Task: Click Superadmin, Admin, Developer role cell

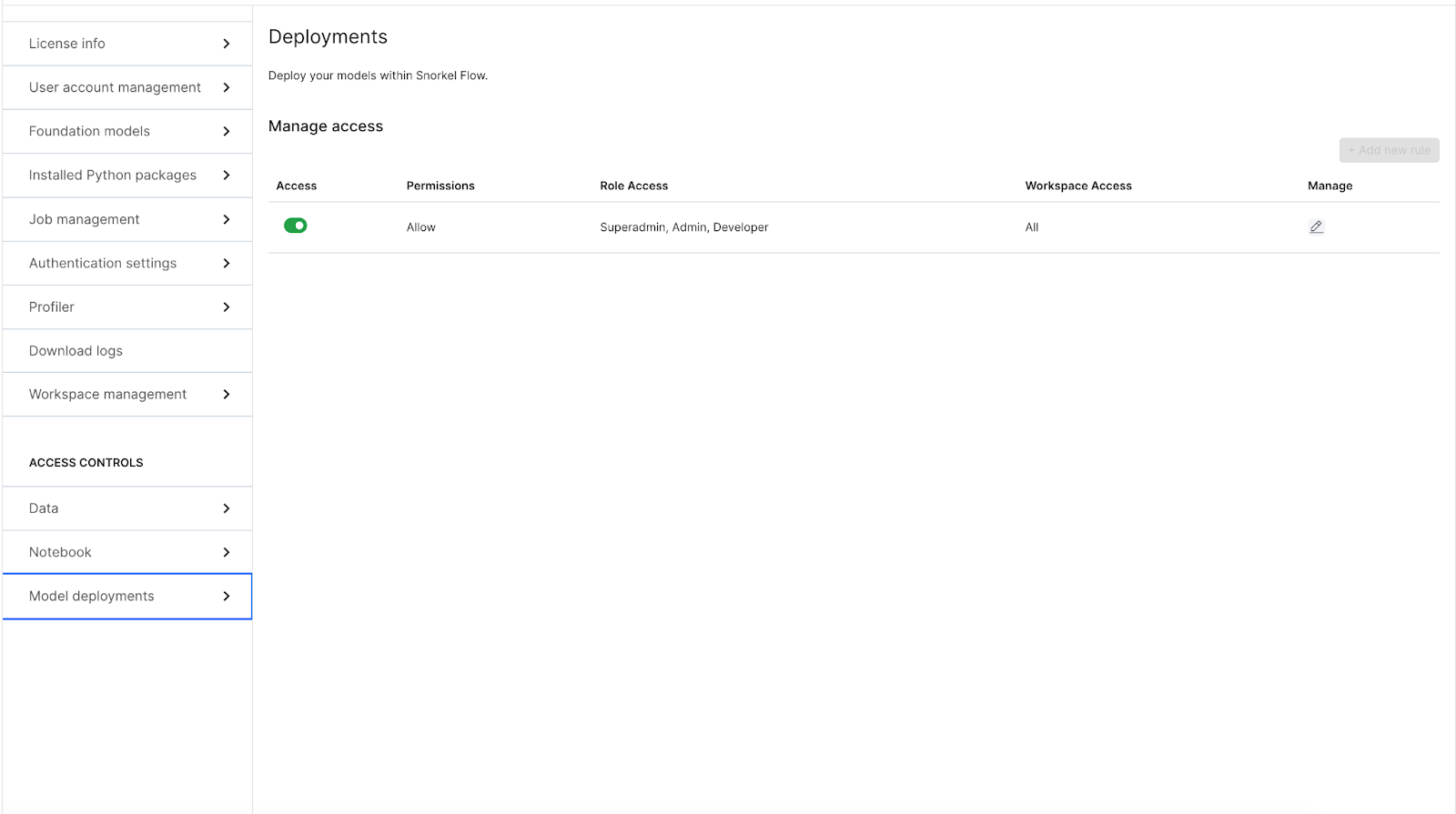Action: (x=684, y=227)
